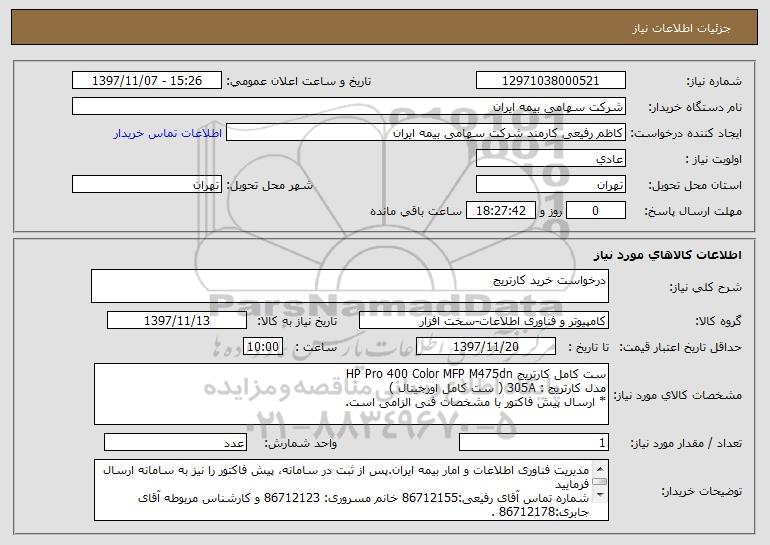Image resolution: width=770 pixels, height=545 pixels.
Task: Click the price validity date 1397/11/20
Action: (486, 346)
